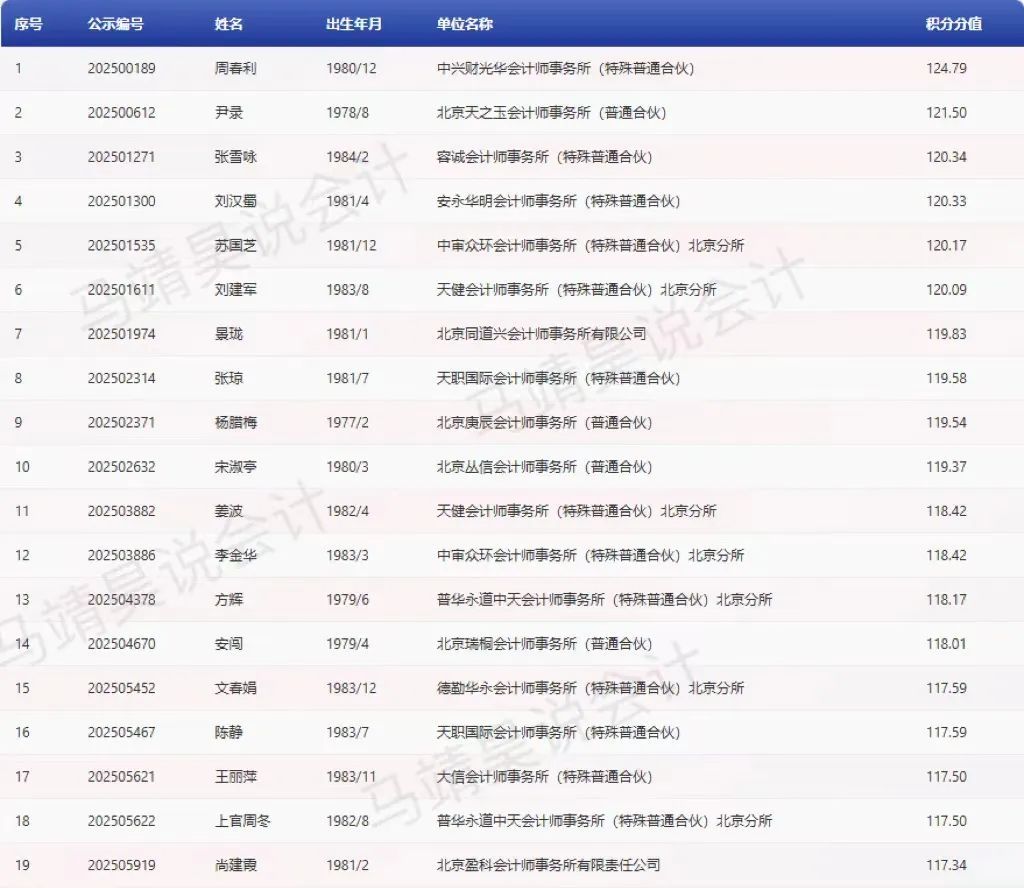Select the name 苏国芝
The image size is (1024, 888).
(236, 246)
